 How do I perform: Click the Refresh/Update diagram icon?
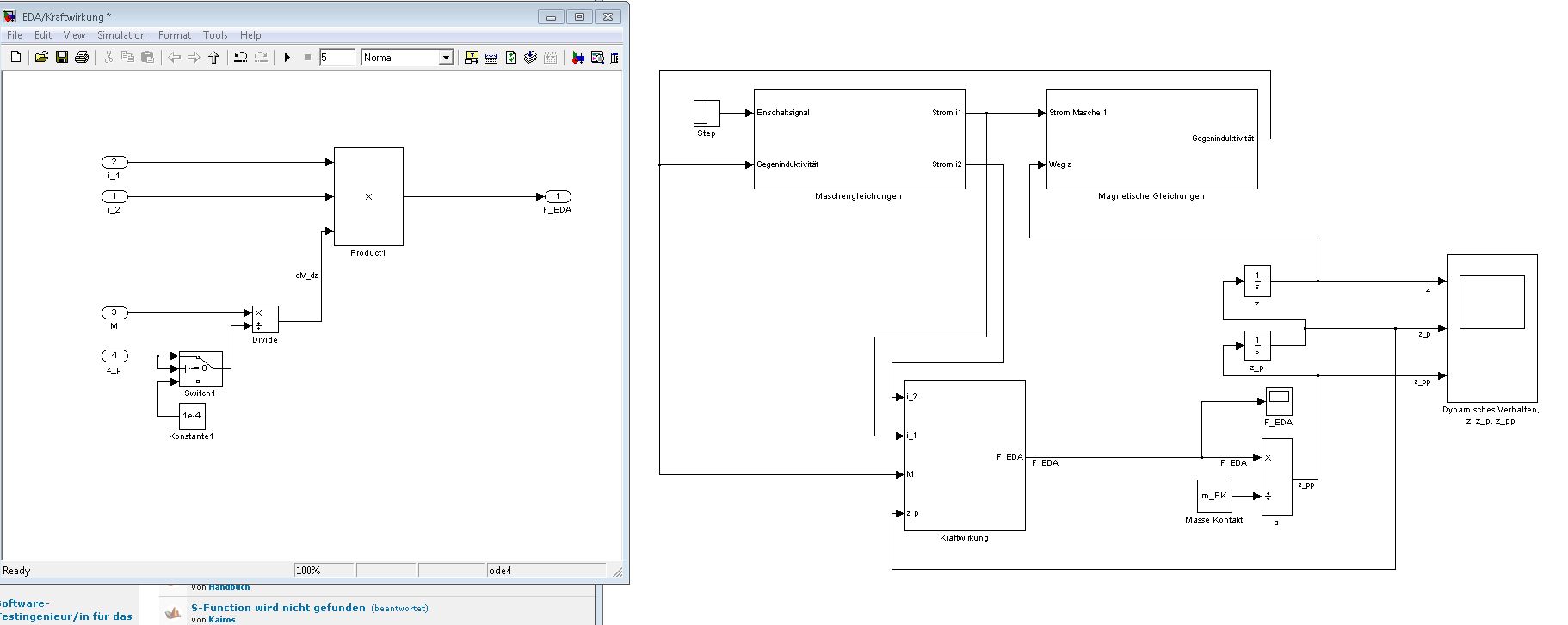[511, 58]
